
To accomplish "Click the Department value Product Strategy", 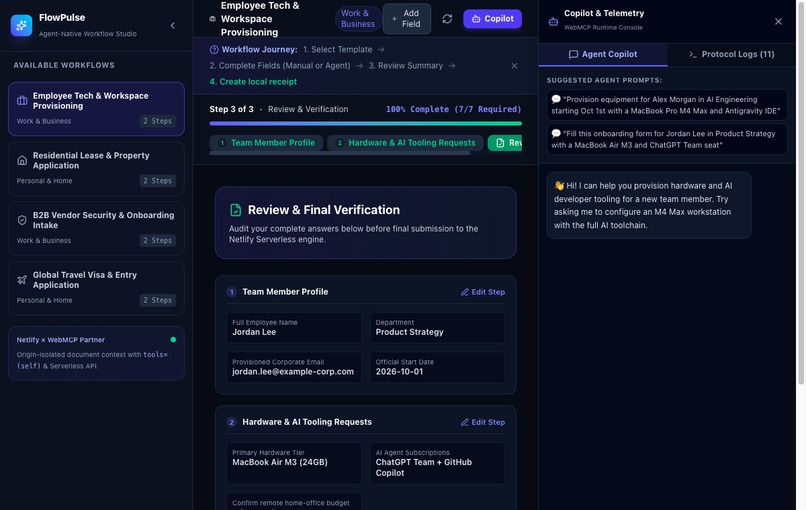I will tap(410, 332).
